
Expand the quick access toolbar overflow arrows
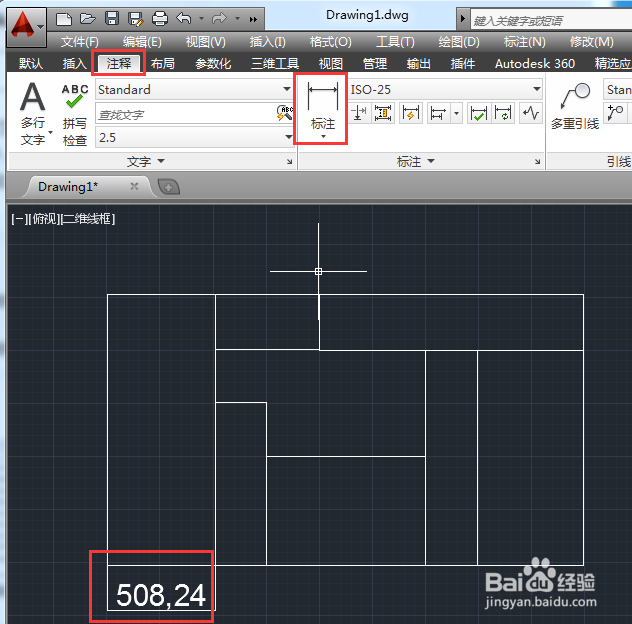click(x=253, y=19)
